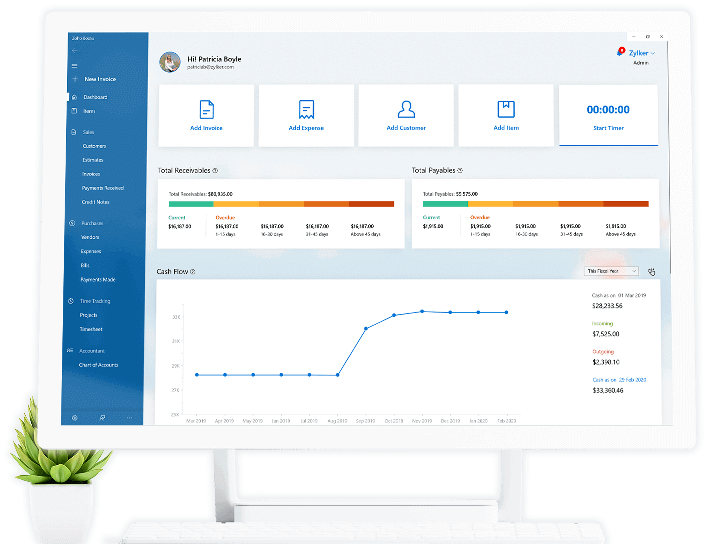Open the settings gear in sidebar footer

75,416
